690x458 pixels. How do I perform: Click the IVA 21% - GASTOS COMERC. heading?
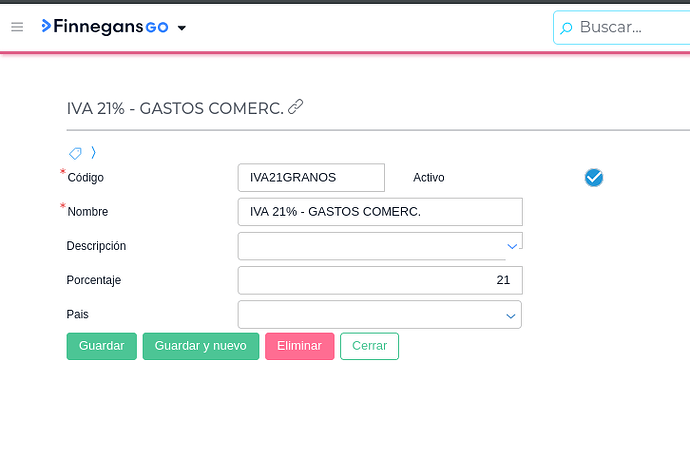[x=175, y=108]
